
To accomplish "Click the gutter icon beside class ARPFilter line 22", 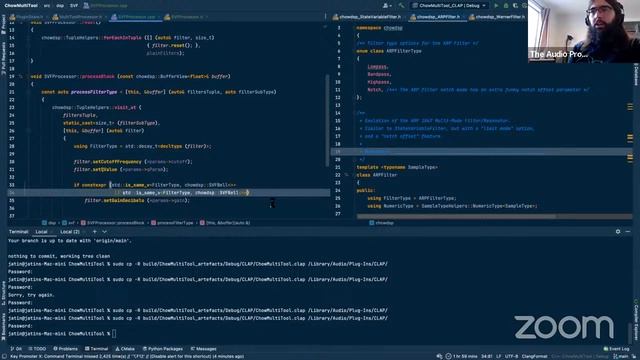I will [347, 175].
